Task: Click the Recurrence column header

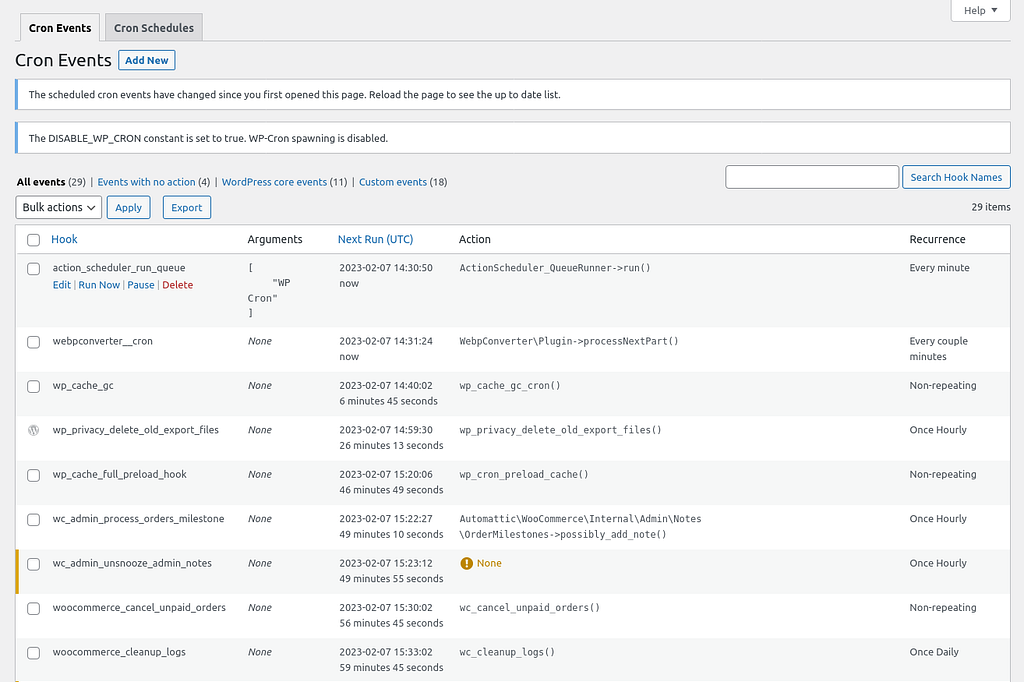Action: (937, 239)
